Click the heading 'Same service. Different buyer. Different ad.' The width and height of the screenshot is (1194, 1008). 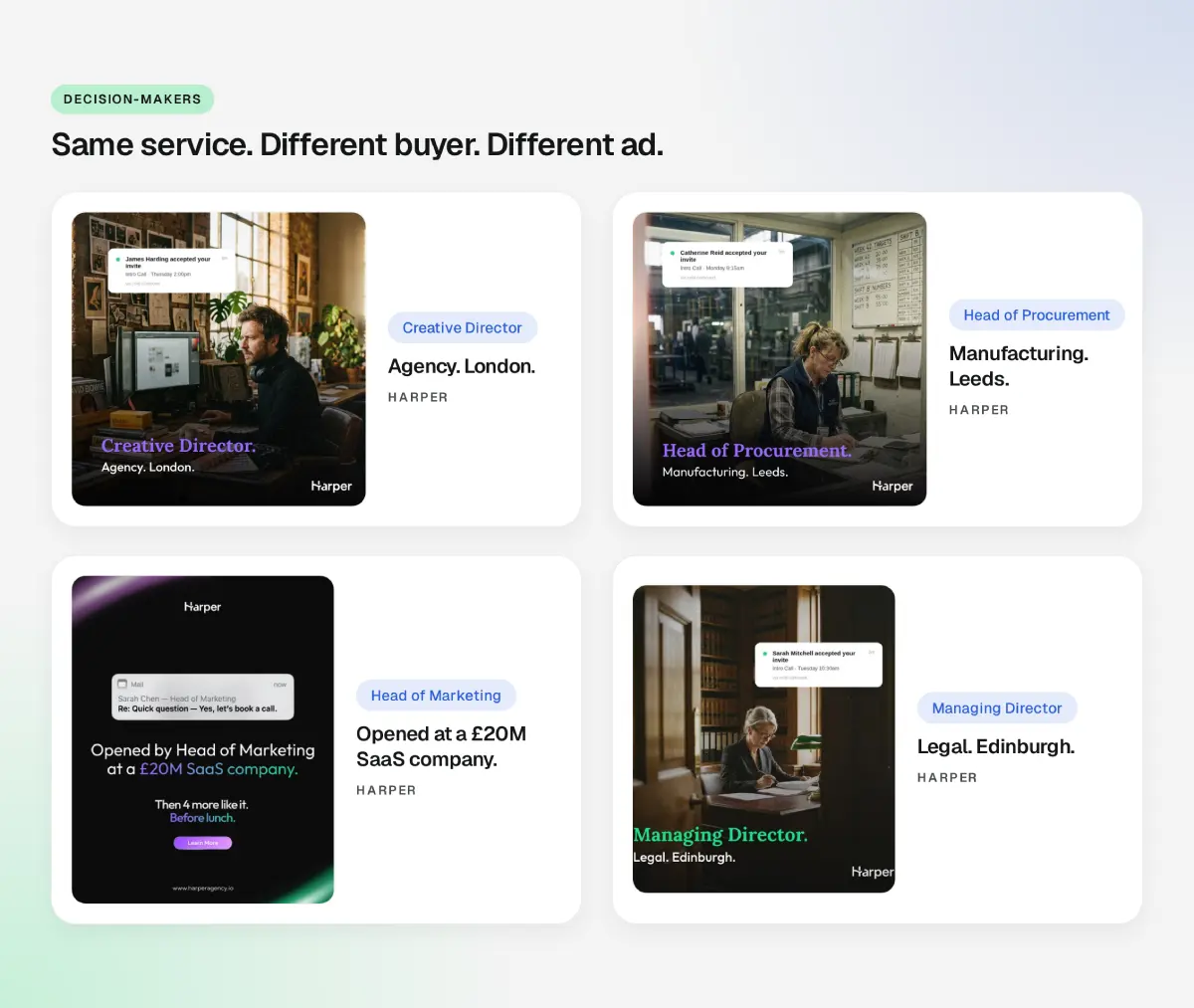[x=357, y=145]
